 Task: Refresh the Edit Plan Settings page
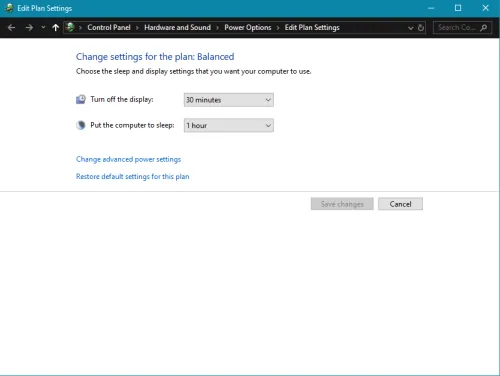coord(421,28)
